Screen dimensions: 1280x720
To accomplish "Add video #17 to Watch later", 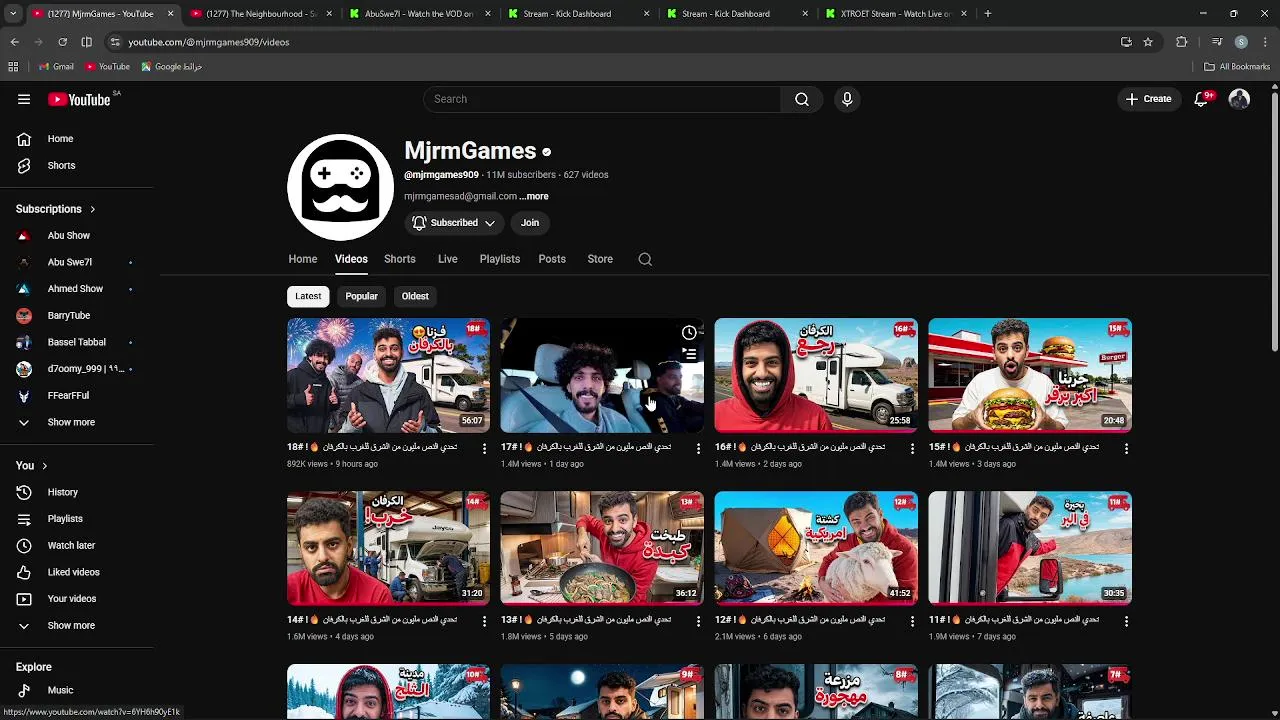I will coord(689,333).
